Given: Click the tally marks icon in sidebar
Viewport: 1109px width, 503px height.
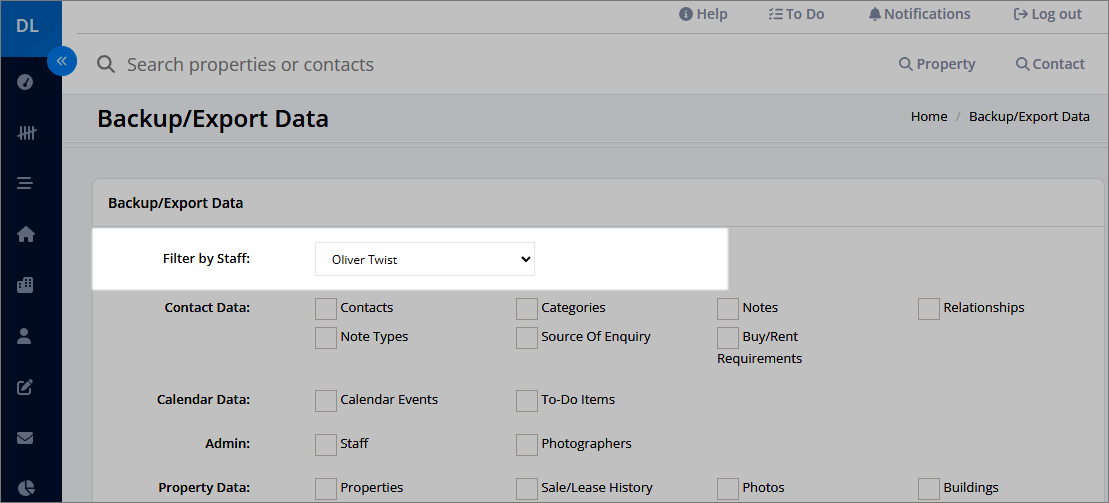Looking at the screenshot, I should [x=25, y=132].
